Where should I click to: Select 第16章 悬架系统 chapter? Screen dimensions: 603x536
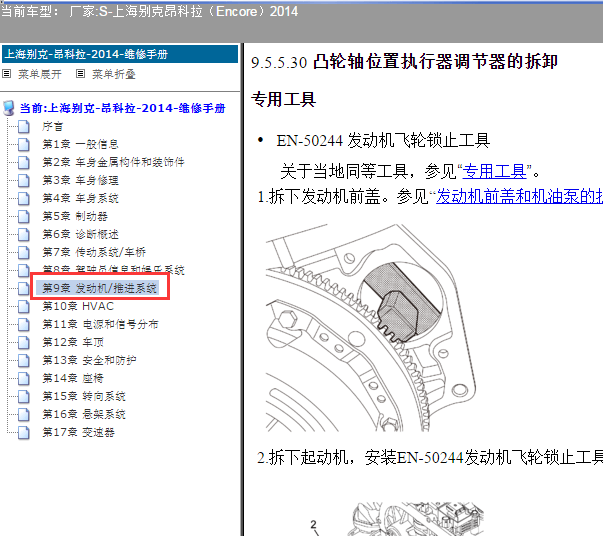coord(83,414)
